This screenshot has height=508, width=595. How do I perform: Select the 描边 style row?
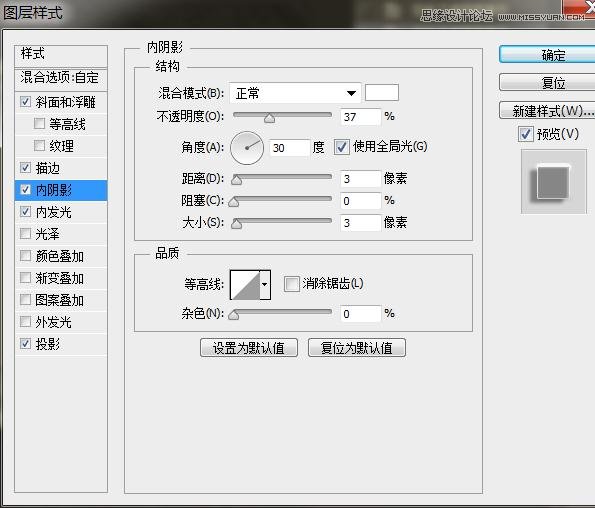click(x=61, y=167)
